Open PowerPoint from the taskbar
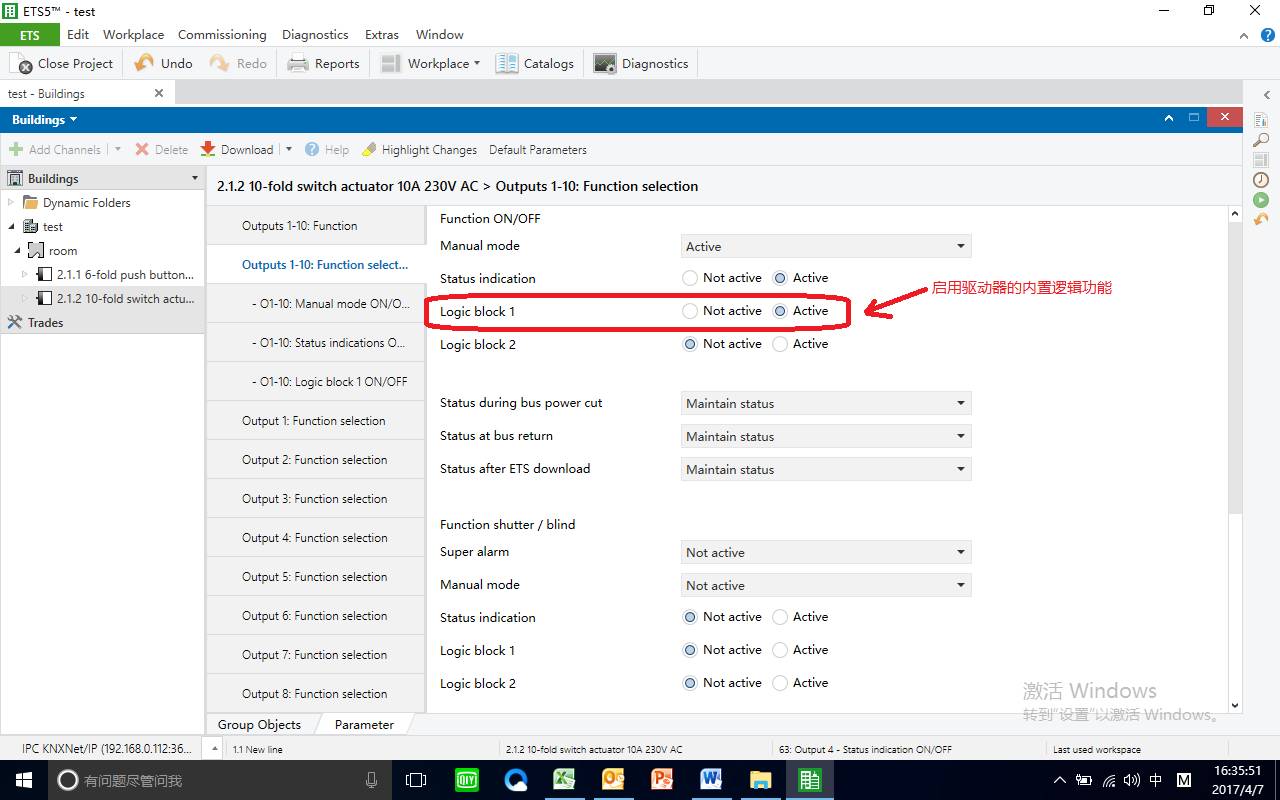The image size is (1280, 800). [x=662, y=780]
